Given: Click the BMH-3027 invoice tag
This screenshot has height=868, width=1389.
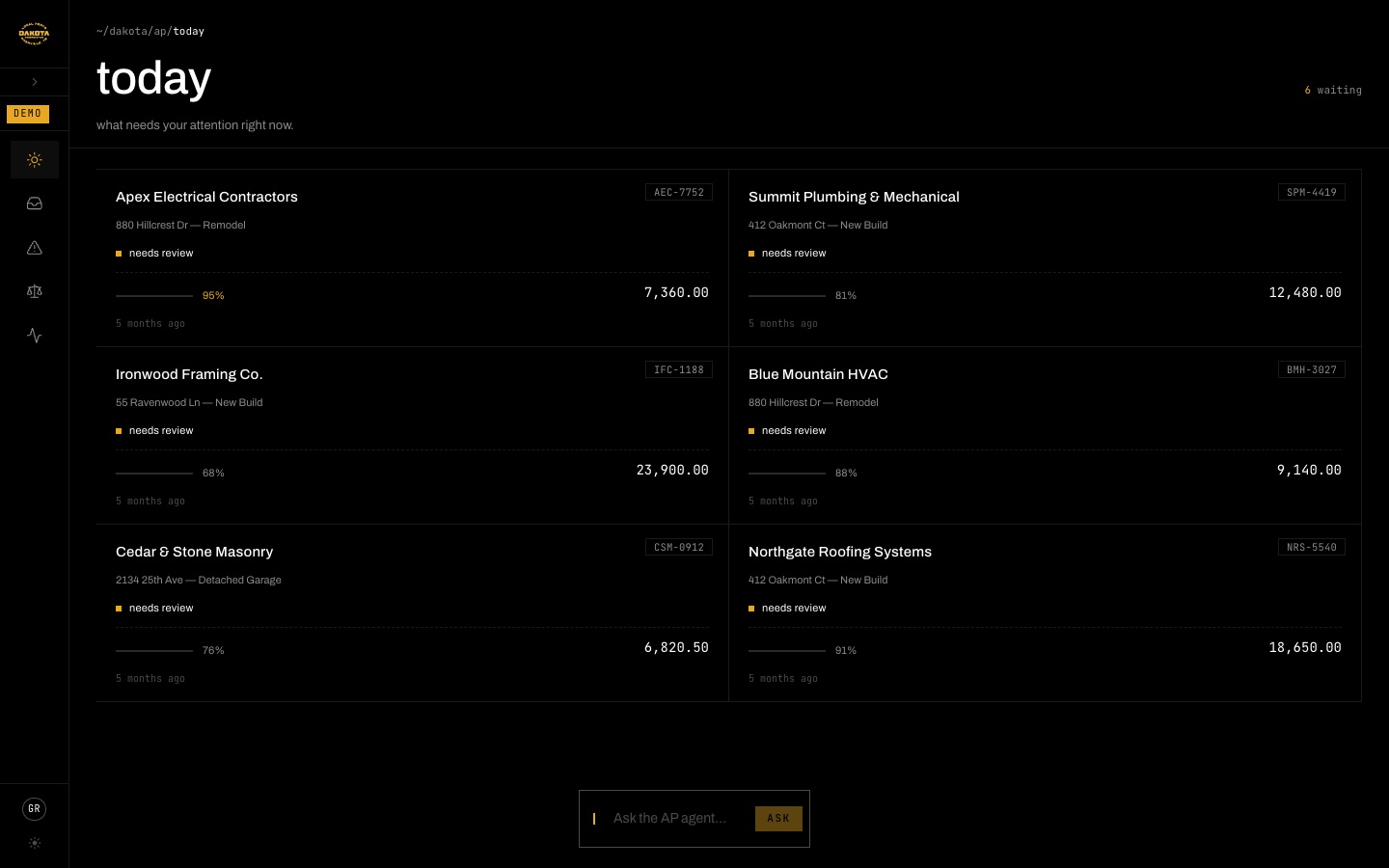Looking at the screenshot, I should [x=1312, y=369].
